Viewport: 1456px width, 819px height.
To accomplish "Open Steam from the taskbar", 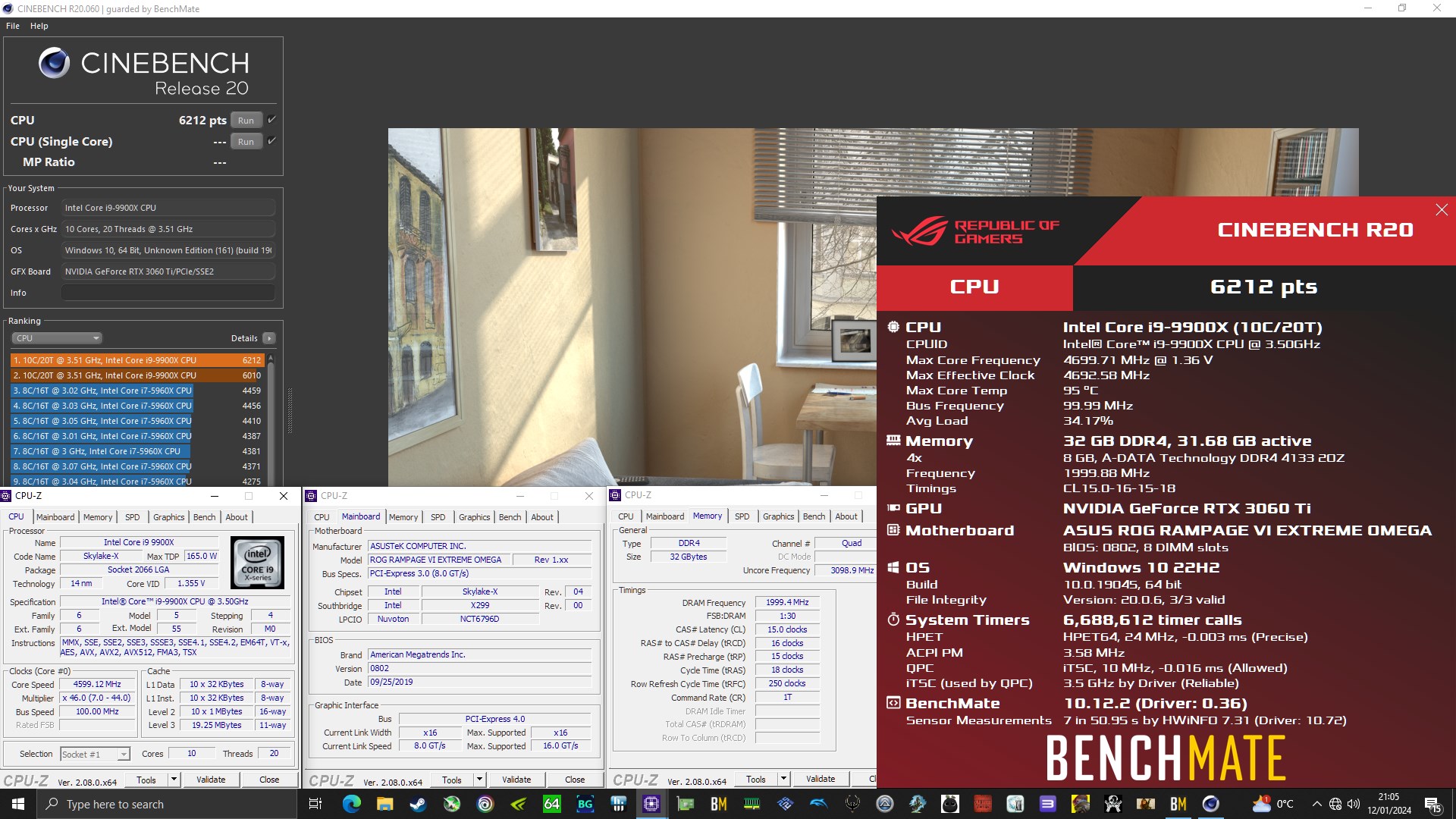I will [418, 804].
